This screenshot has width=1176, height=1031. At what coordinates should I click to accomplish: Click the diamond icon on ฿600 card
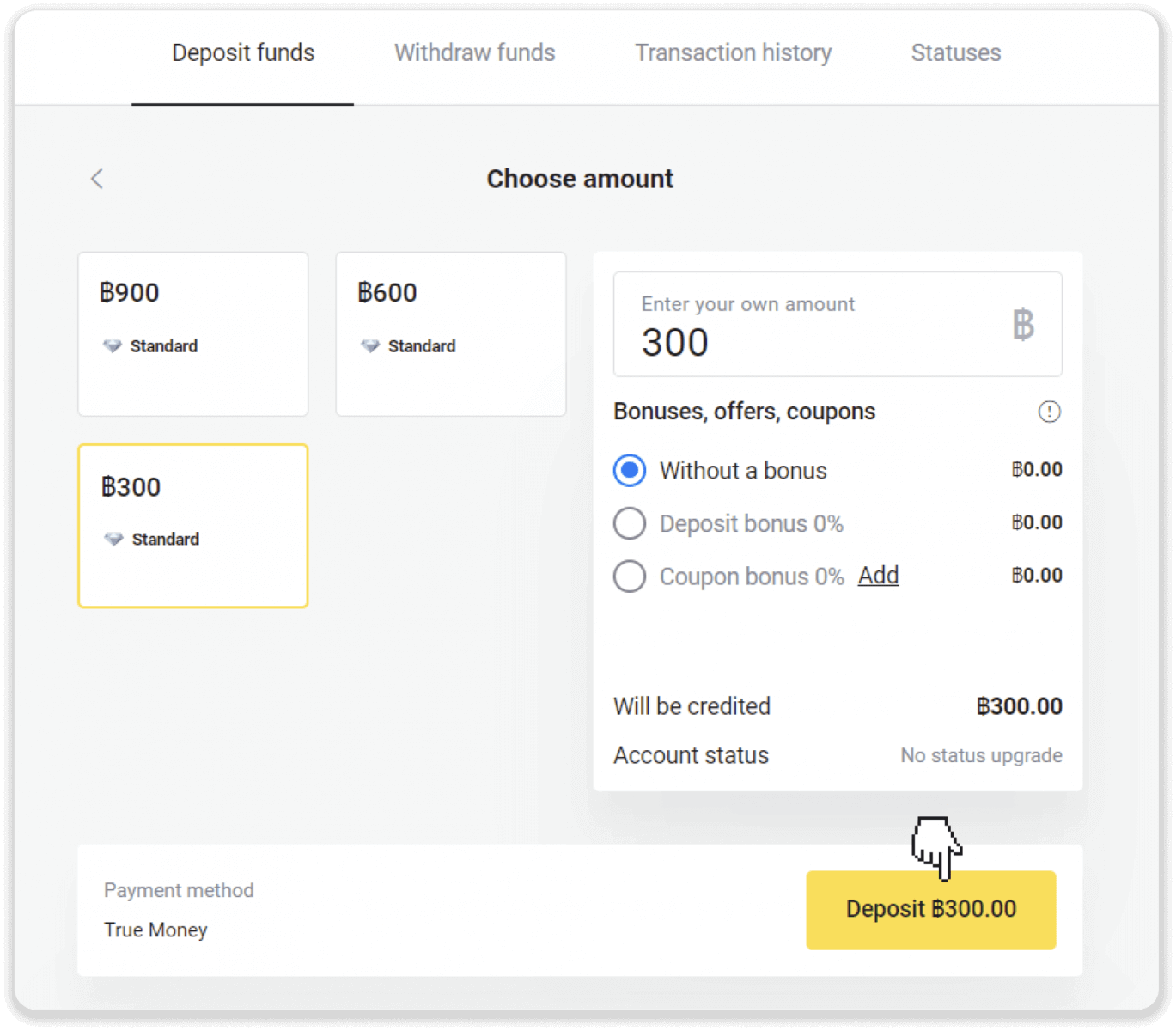coord(370,345)
